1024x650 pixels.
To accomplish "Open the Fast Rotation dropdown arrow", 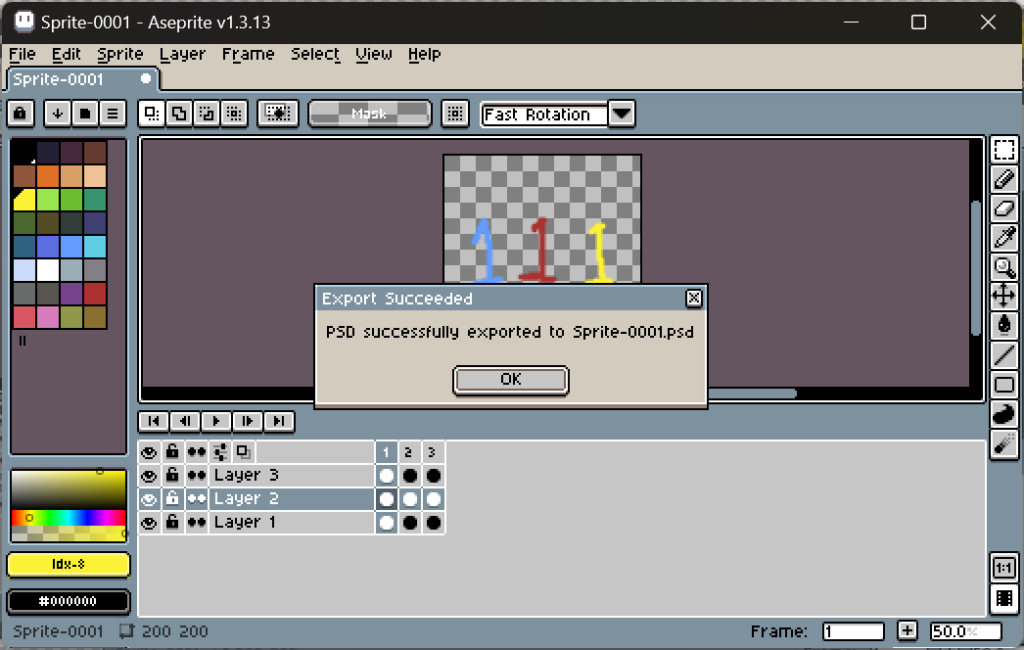I will coord(622,114).
